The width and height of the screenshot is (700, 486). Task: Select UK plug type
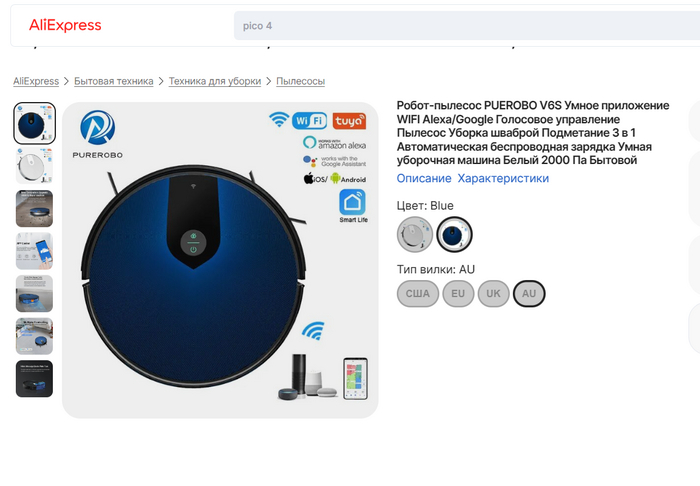(493, 294)
